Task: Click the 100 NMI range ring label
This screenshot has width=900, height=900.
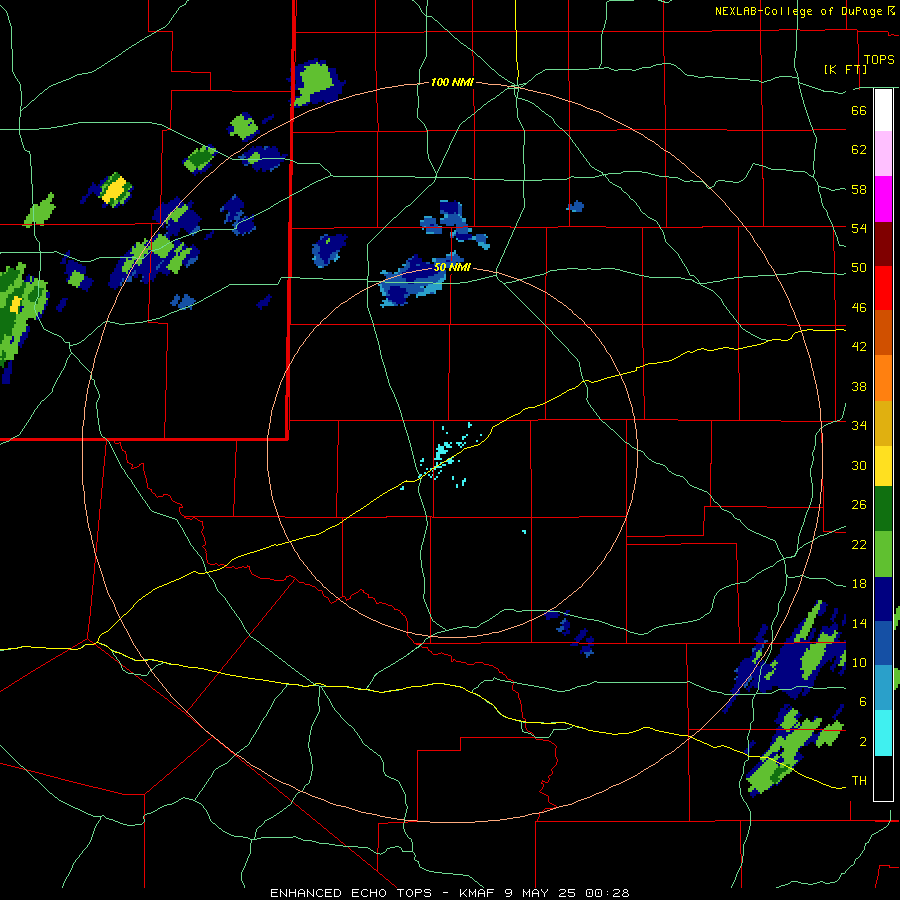Action: (x=452, y=83)
